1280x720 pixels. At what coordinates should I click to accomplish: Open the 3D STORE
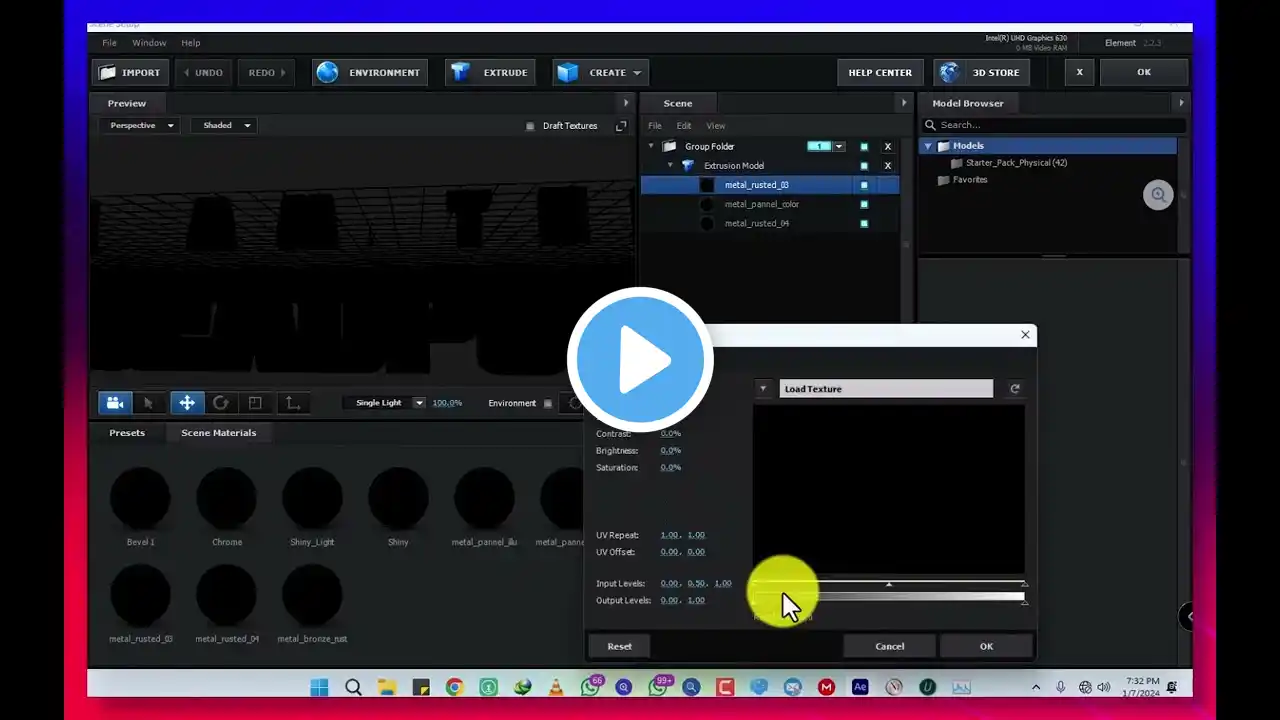coord(982,73)
